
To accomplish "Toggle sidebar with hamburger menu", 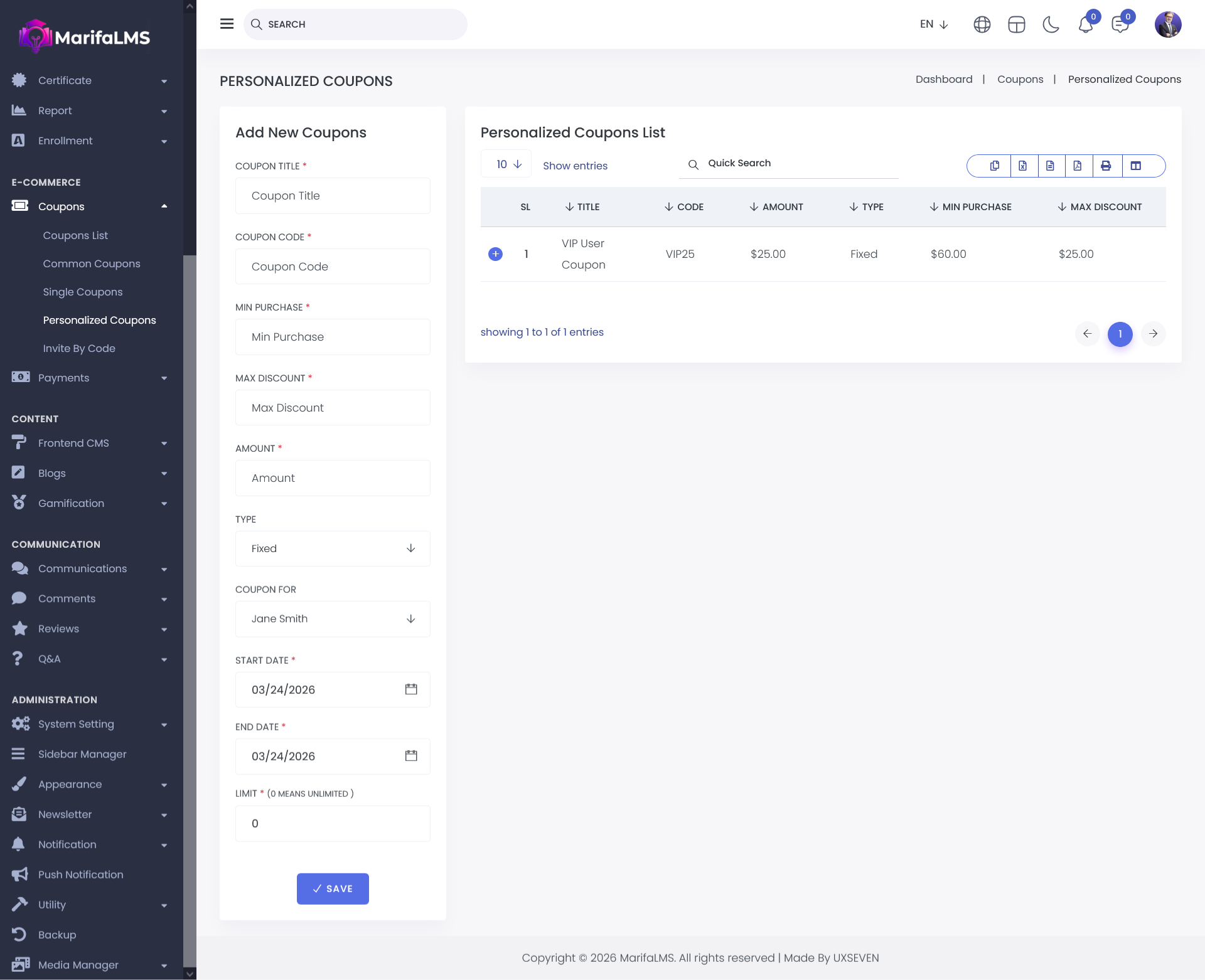I will [x=227, y=24].
